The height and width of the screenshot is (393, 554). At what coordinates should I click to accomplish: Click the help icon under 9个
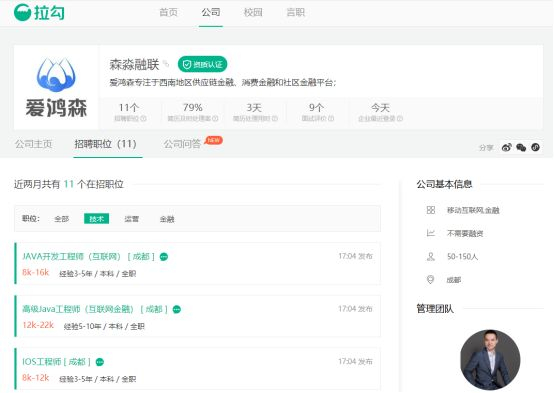[x=331, y=118]
